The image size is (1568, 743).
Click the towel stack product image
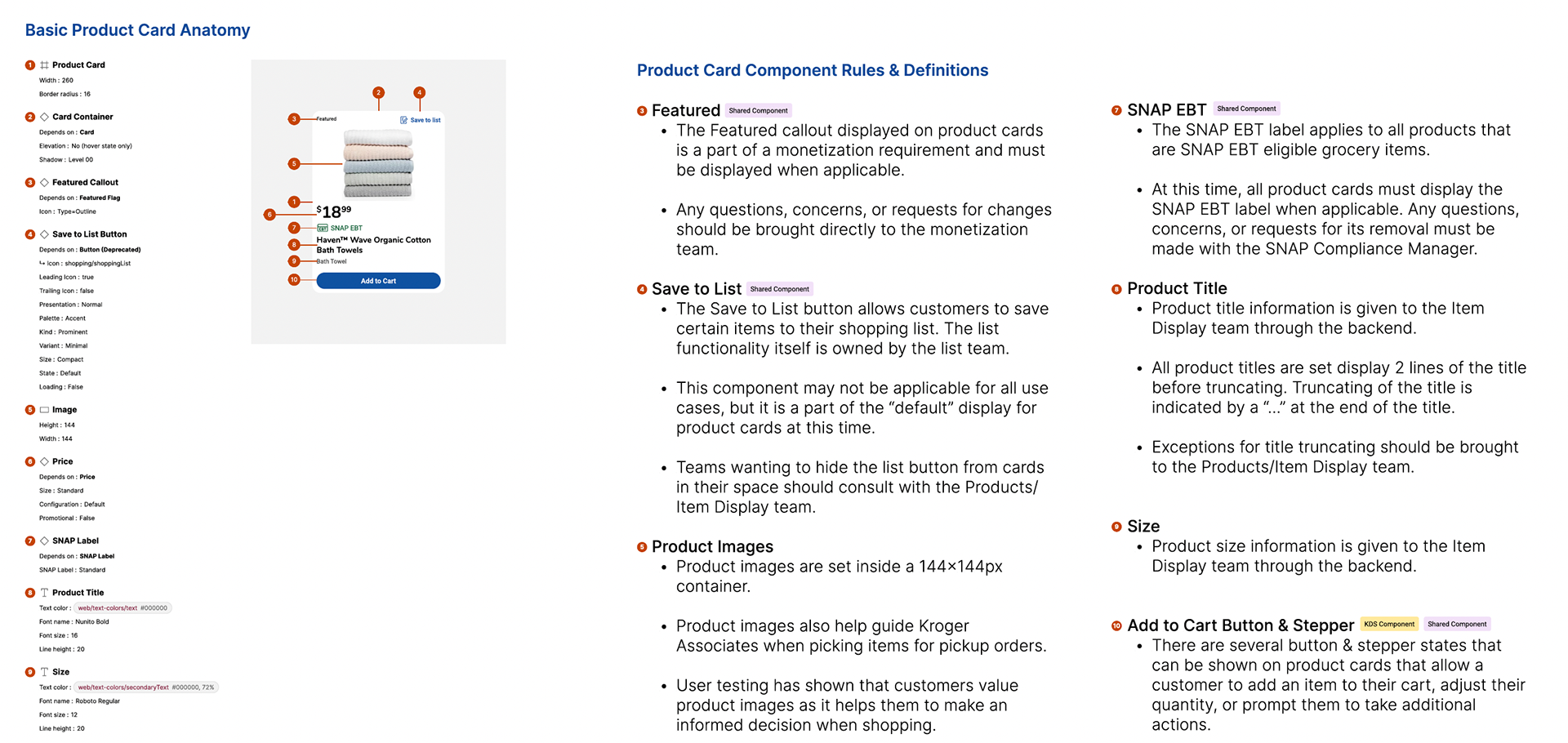click(378, 163)
